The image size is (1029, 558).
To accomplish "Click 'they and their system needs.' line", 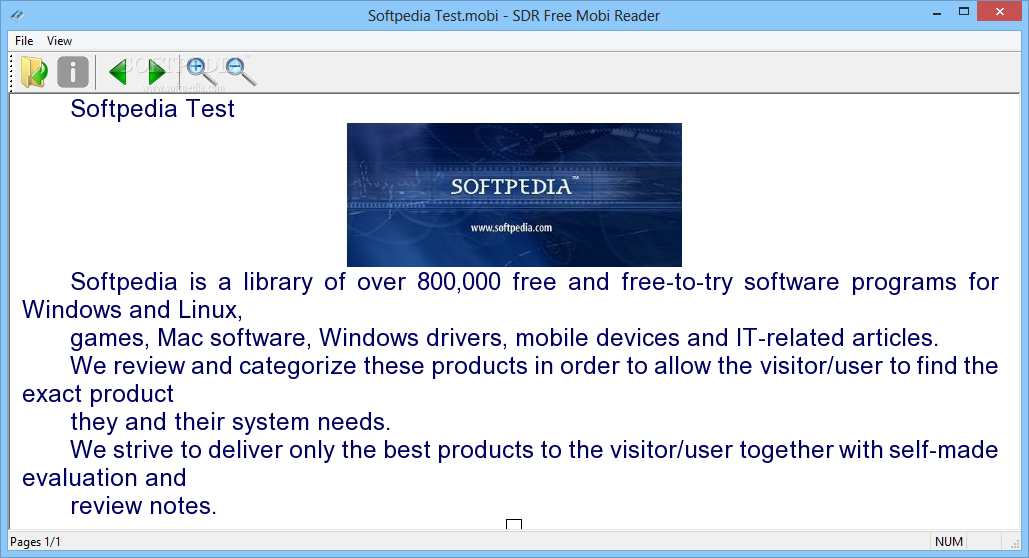I will coord(230,421).
